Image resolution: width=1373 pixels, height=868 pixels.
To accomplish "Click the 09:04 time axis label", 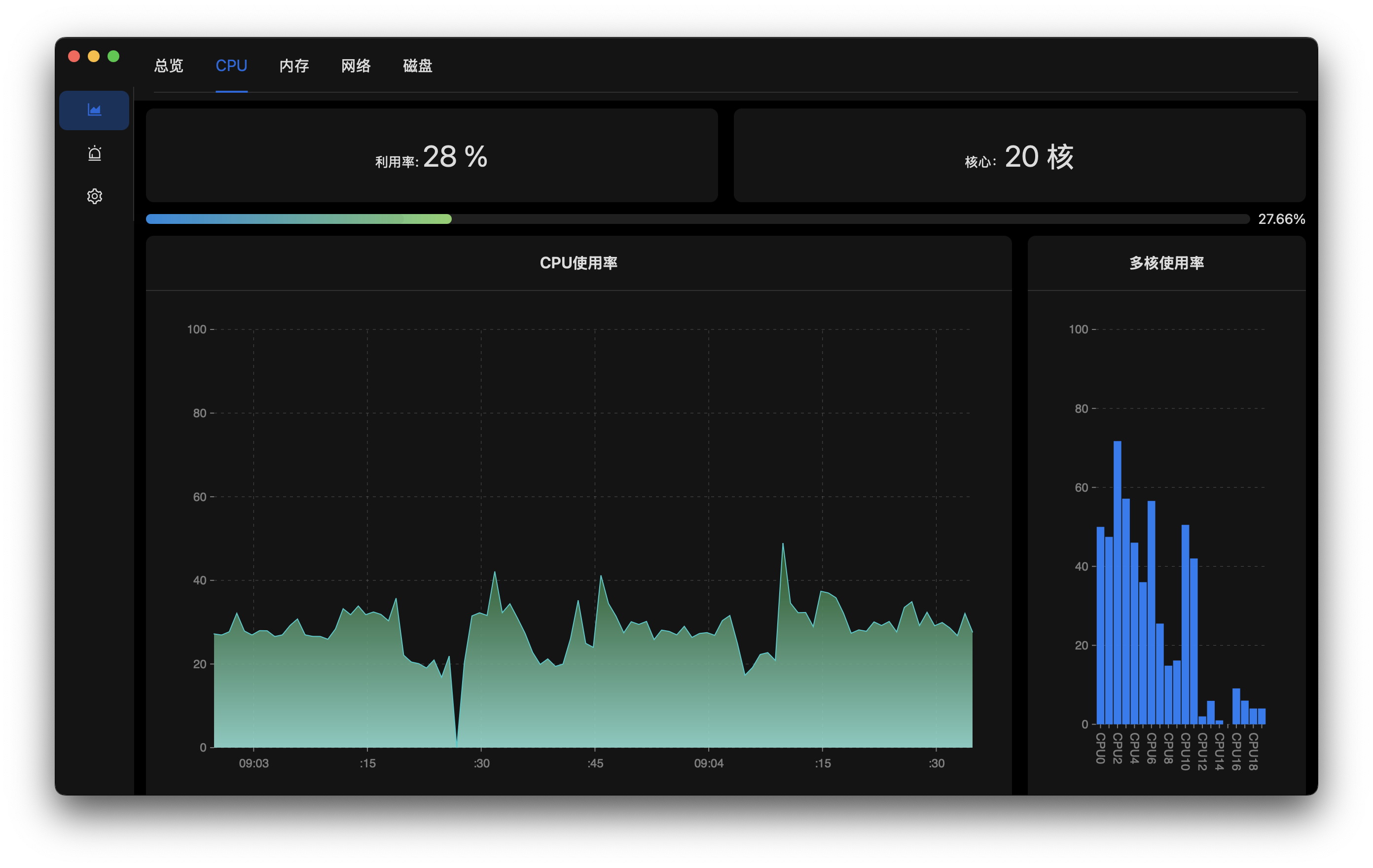I will pos(708,763).
